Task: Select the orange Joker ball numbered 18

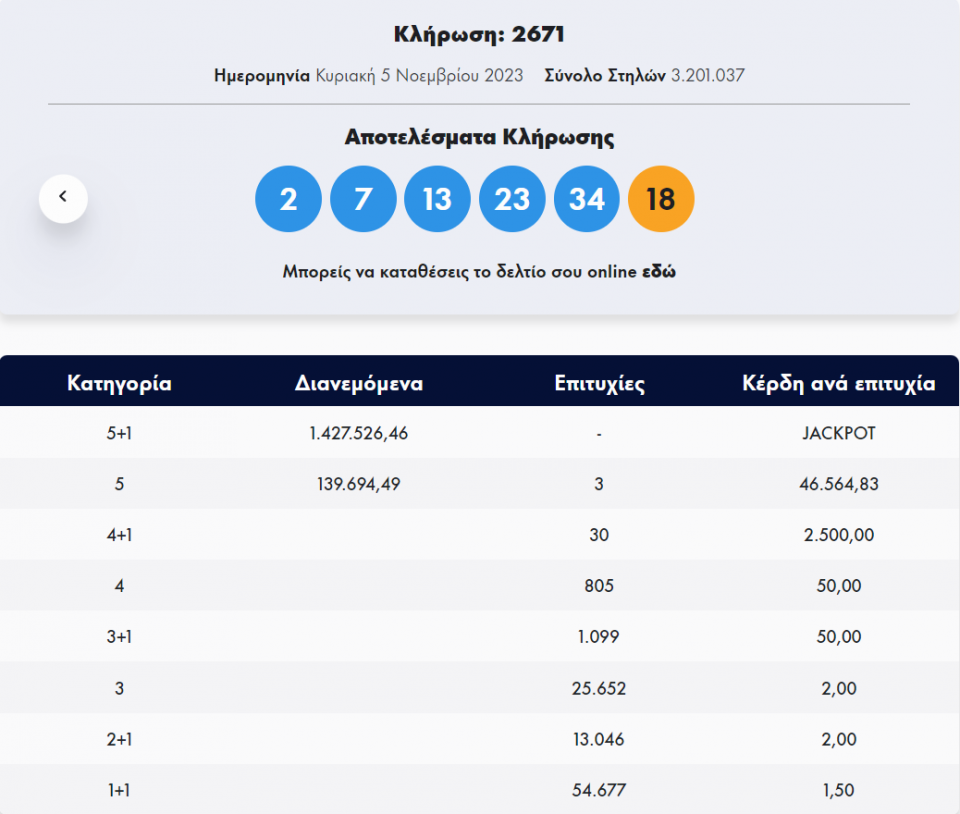Action: [x=661, y=199]
